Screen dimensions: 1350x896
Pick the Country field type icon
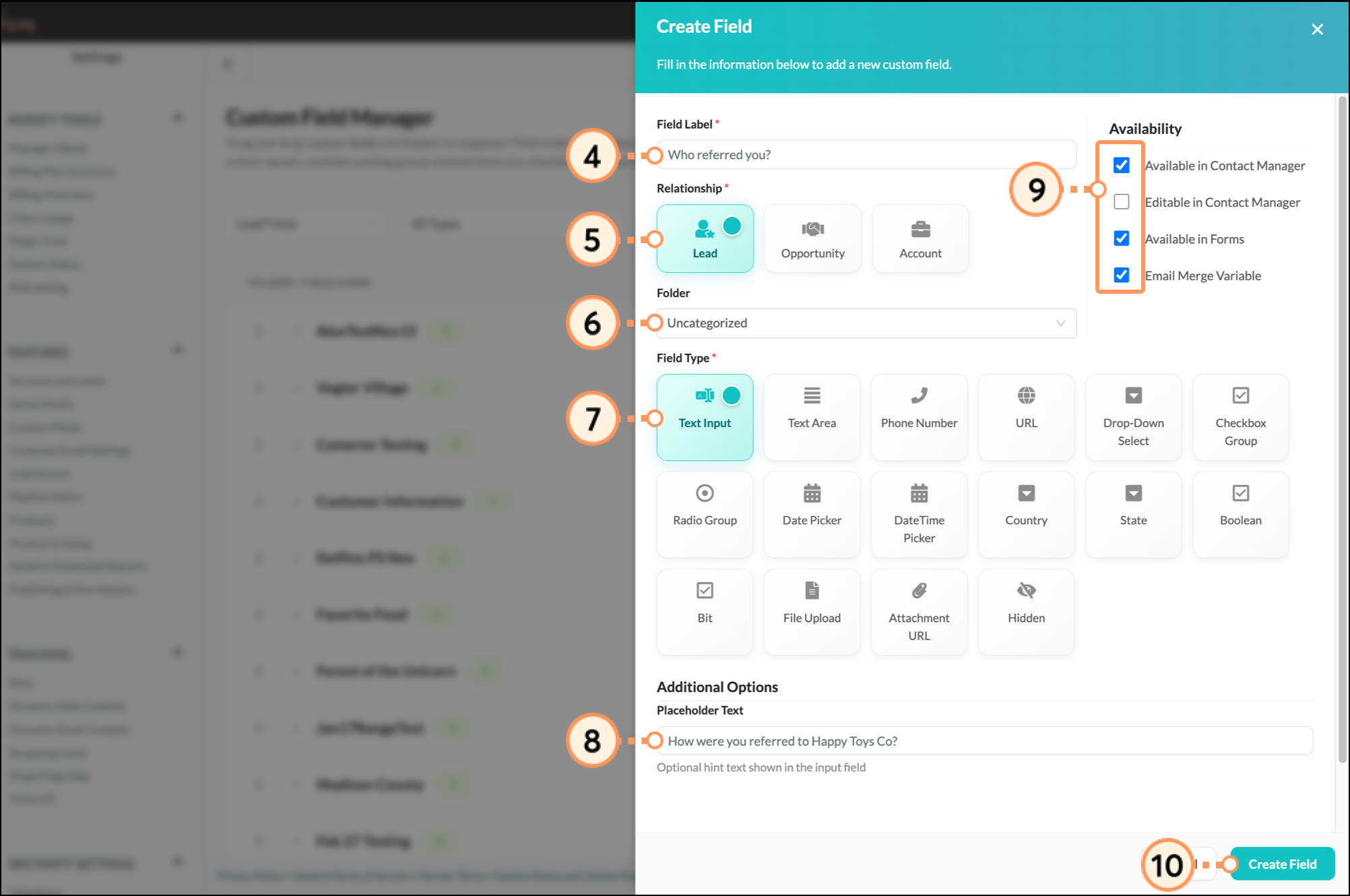coord(1026,493)
